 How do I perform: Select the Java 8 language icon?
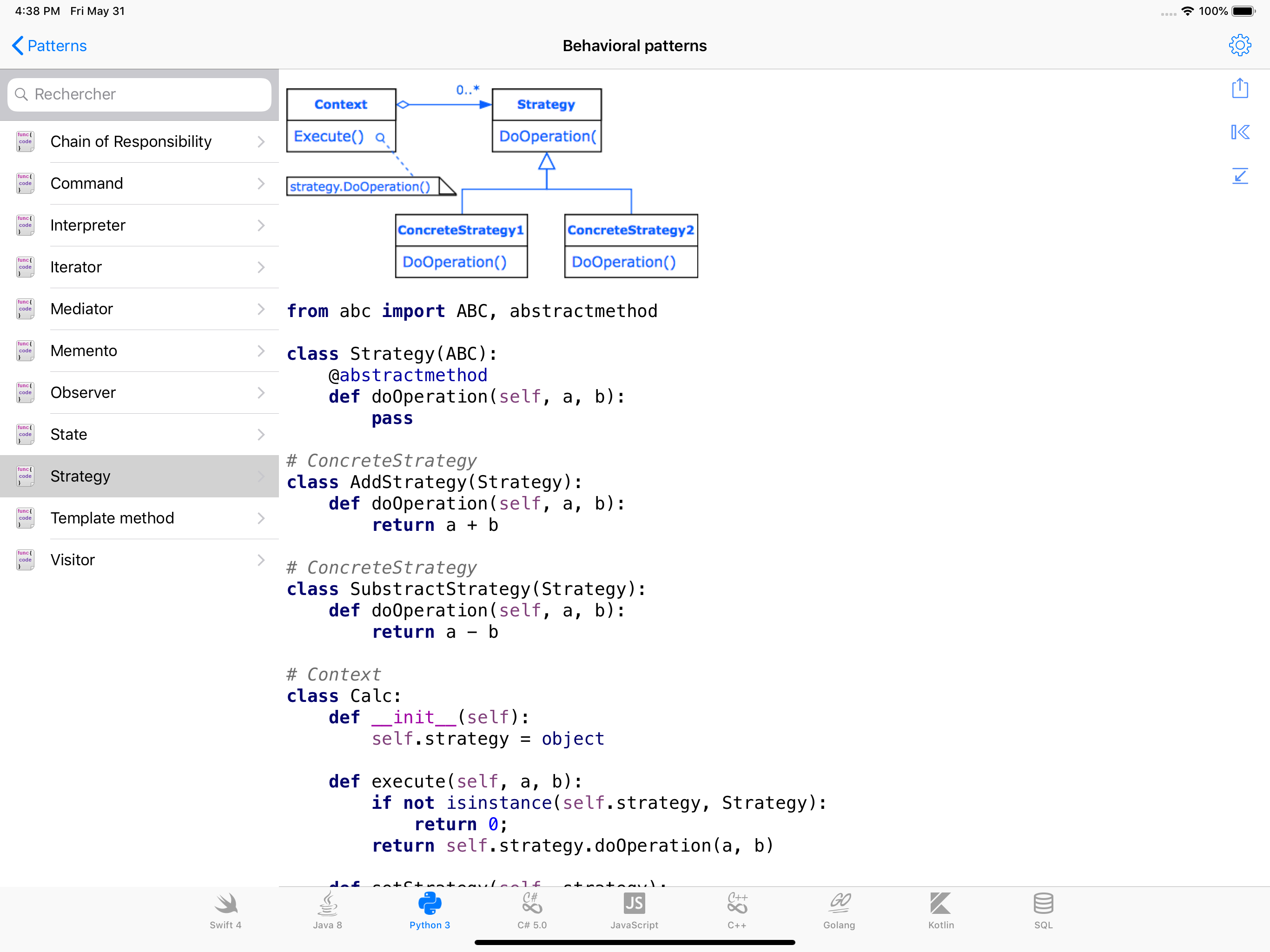click(x=327, y=910)
